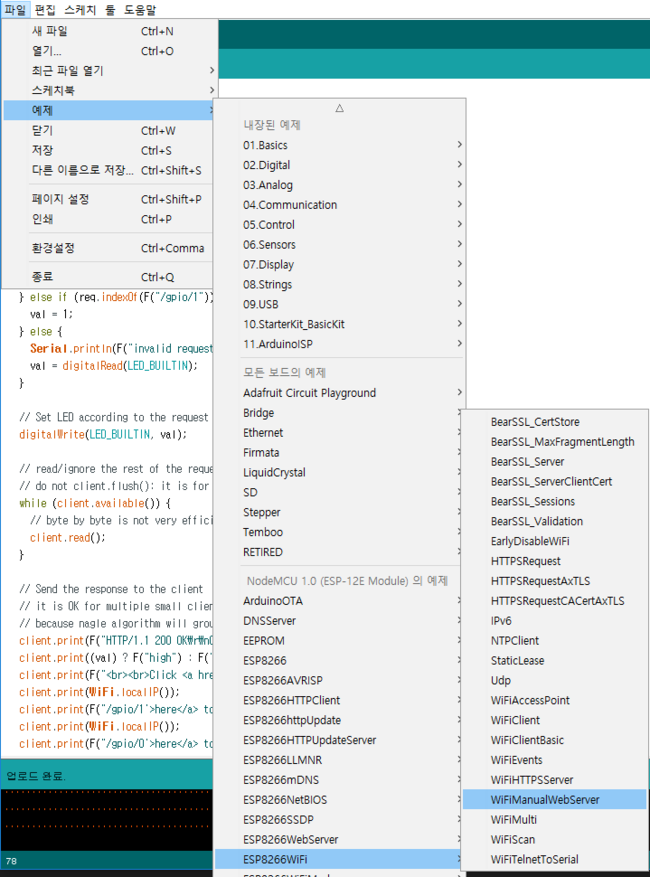Expand 01.Basics examples
The height and width of the screenshot is (877, 650).
click(340, 145)
